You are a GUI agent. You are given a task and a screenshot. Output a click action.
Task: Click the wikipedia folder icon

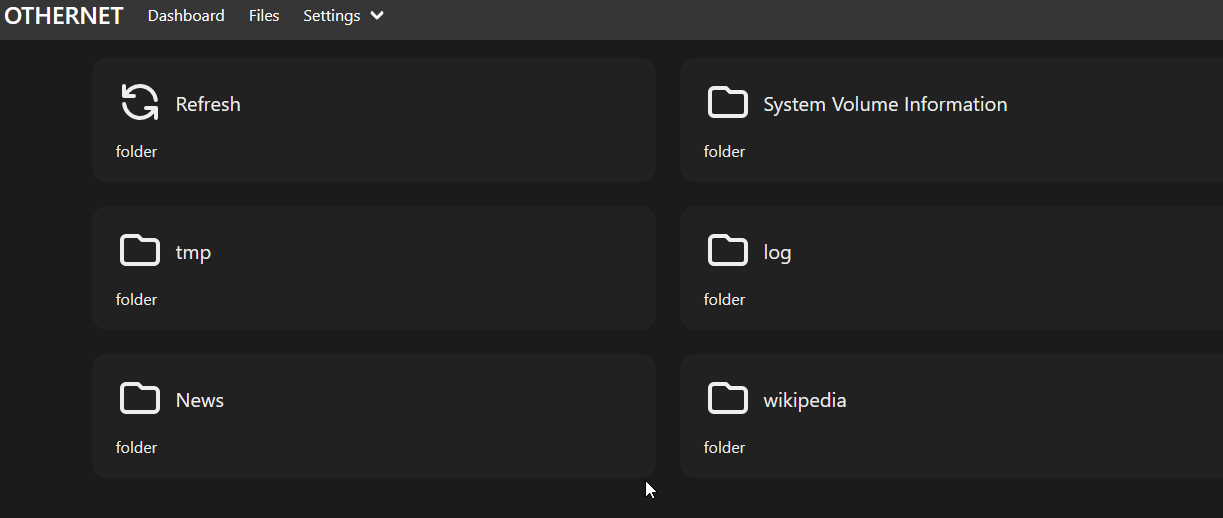pyautogui.click(x=728, y=398)
